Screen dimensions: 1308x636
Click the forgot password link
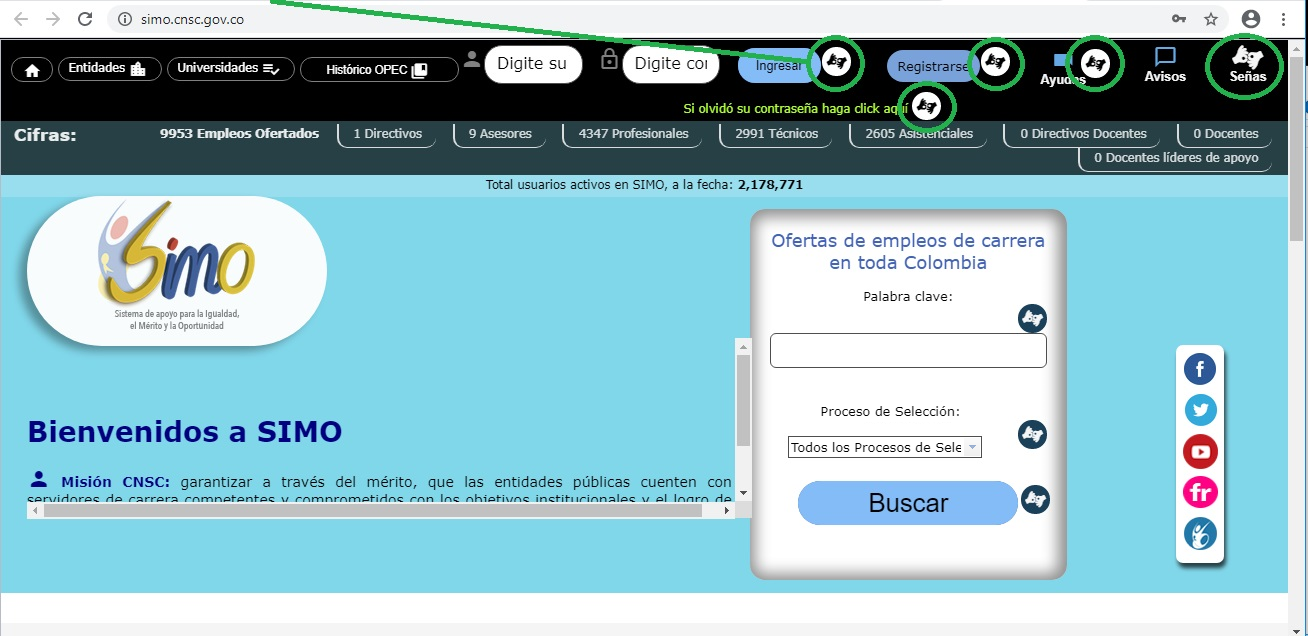point(795,108)
